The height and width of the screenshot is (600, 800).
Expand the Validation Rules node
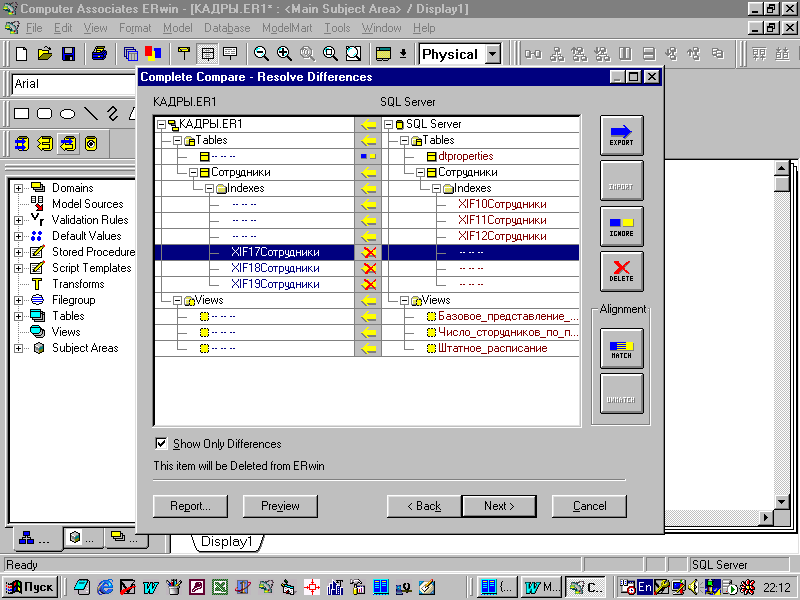pyautogui.click(x=18, y=220)
